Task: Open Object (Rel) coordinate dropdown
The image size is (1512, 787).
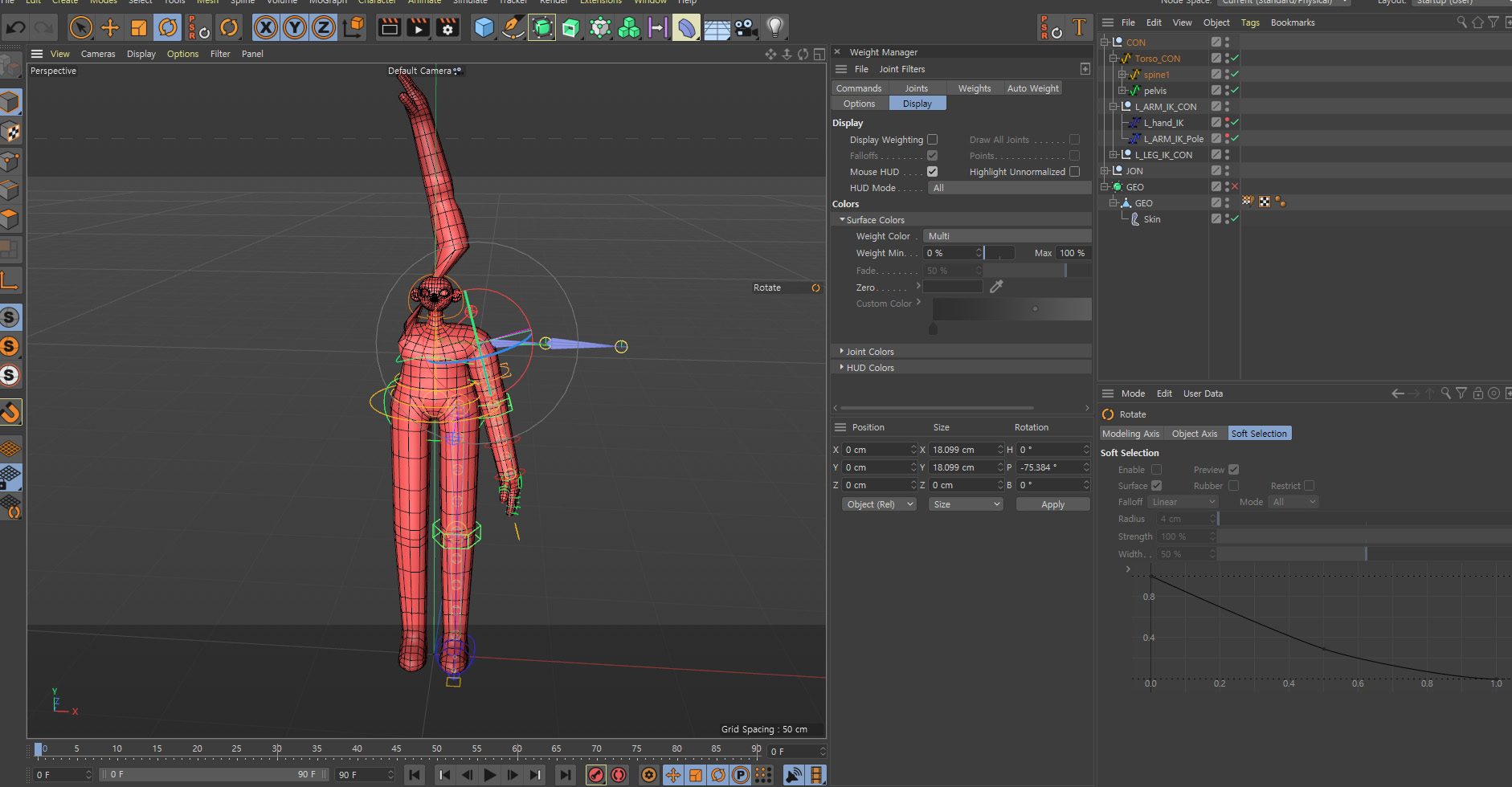Action: click(879, 504)
